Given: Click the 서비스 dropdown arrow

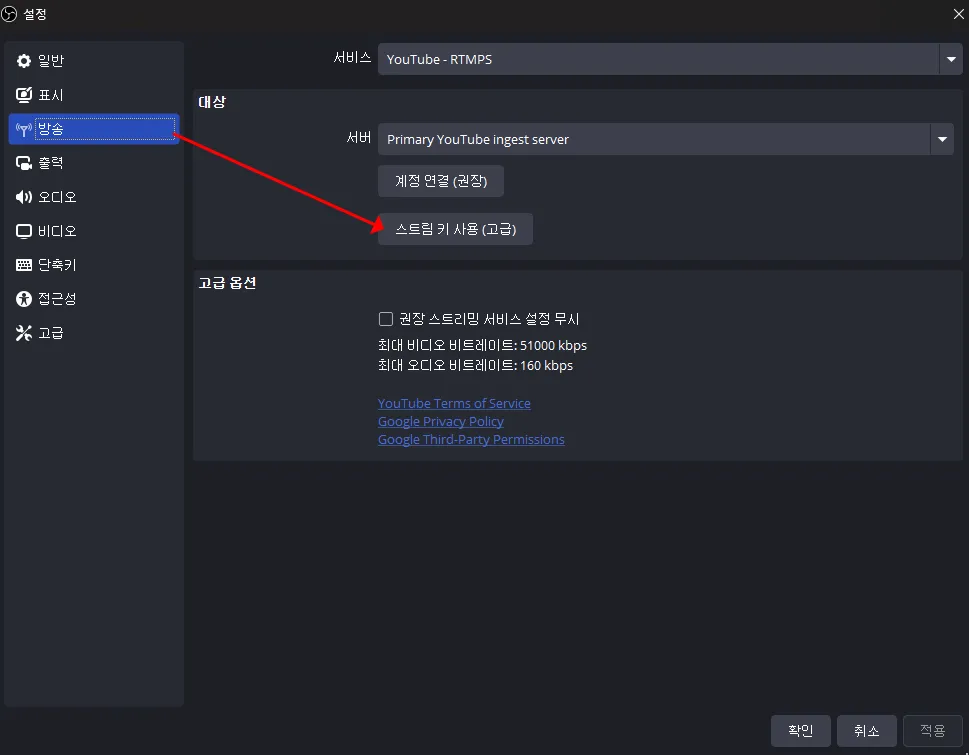Looking at the screenshot, I should pyautogui.click(x=951, y=59).
